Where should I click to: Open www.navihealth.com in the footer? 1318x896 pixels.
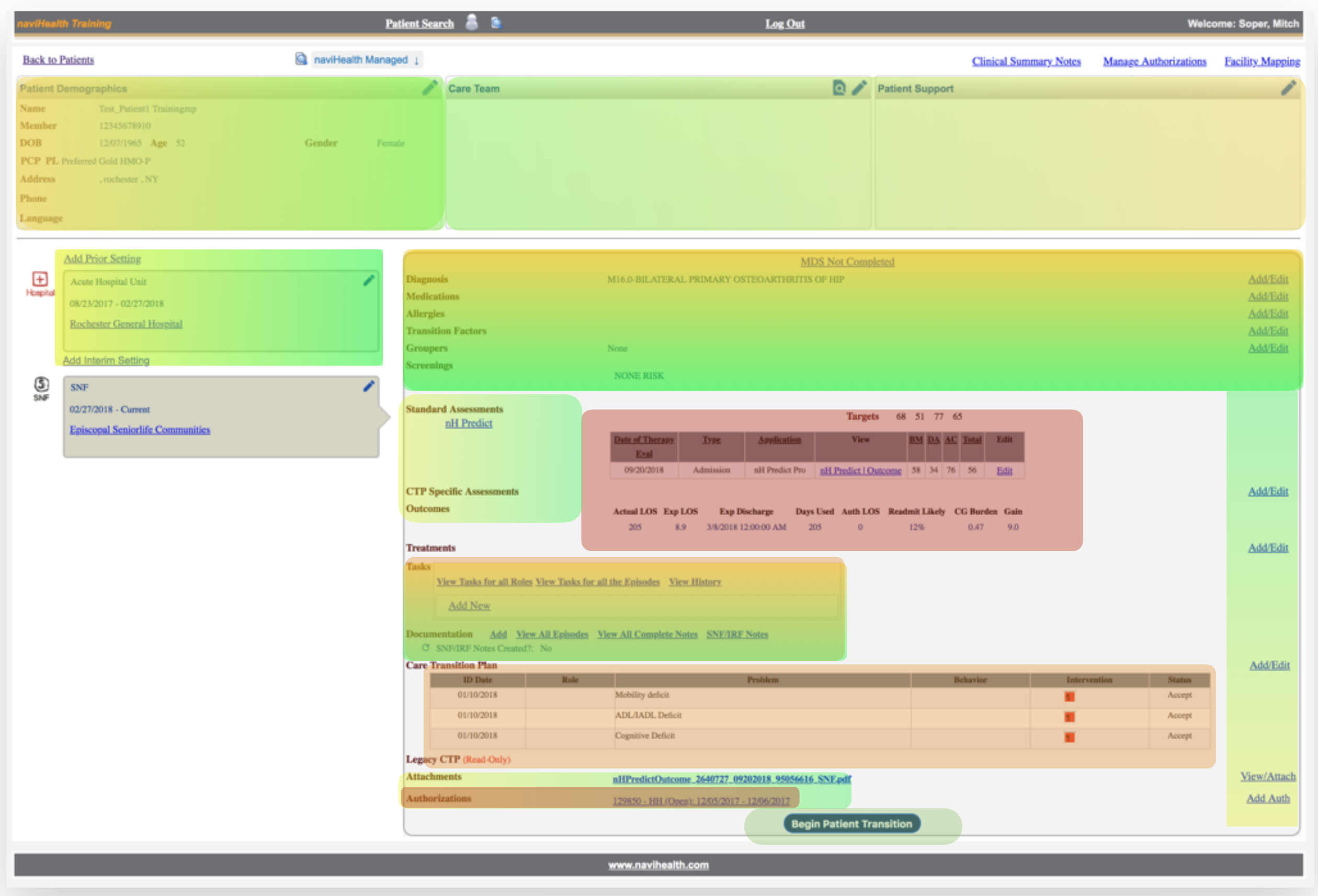coord(658,865)
